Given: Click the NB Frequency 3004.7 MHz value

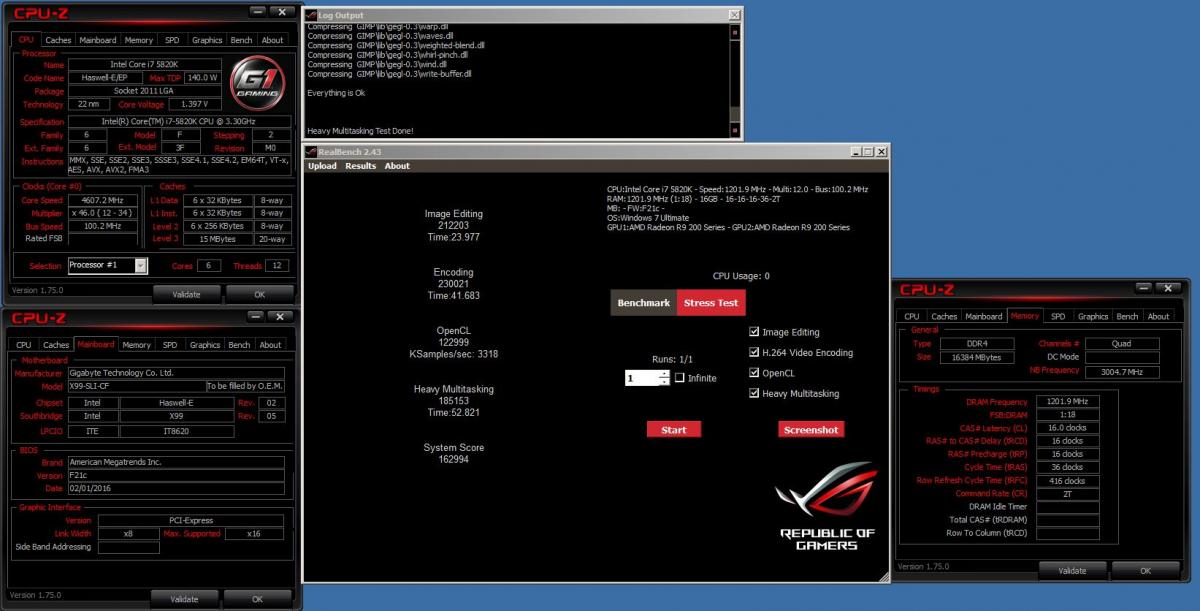Looking at the screenshot, I should (x=1123, y=371).
